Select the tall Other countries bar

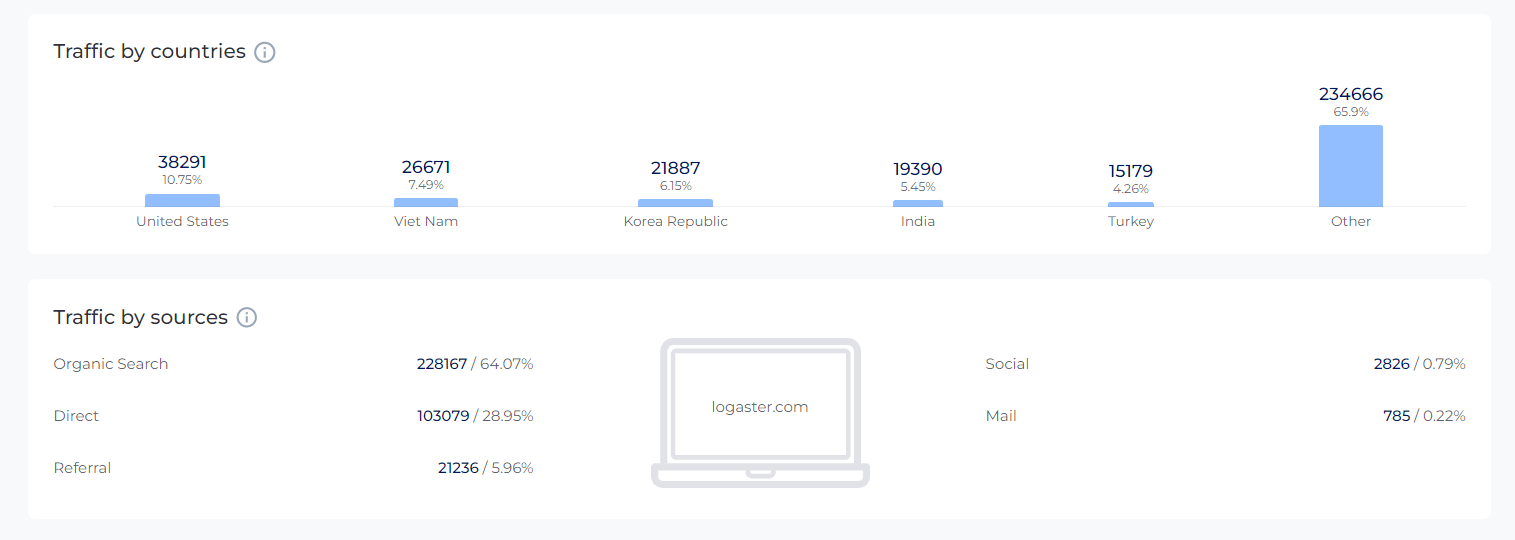click(1351, 166)
